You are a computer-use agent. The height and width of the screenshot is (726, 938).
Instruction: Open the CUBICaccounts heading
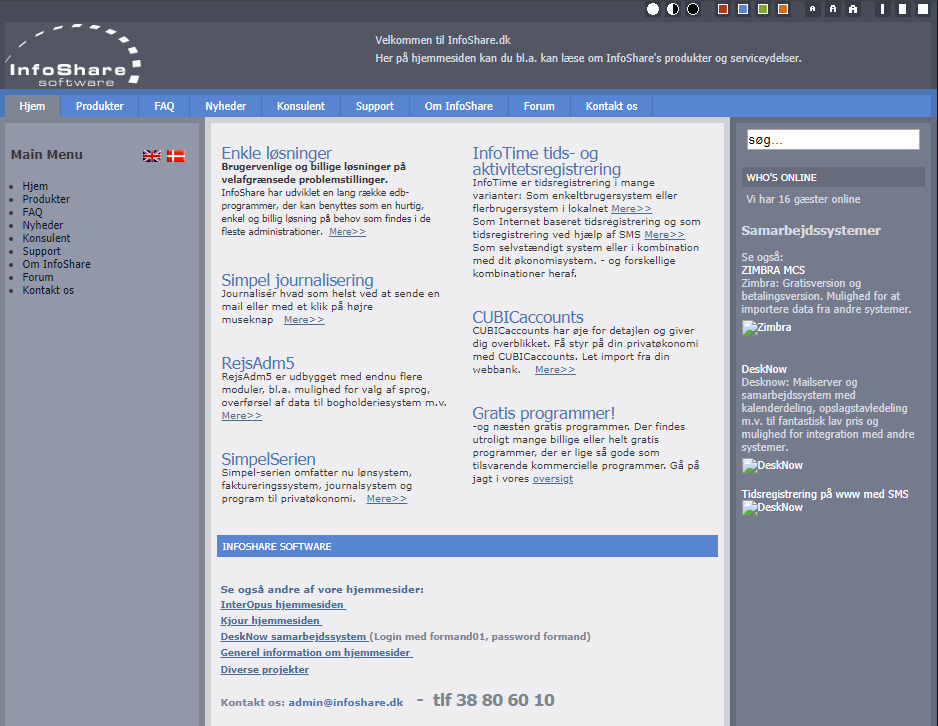point(528,317)
